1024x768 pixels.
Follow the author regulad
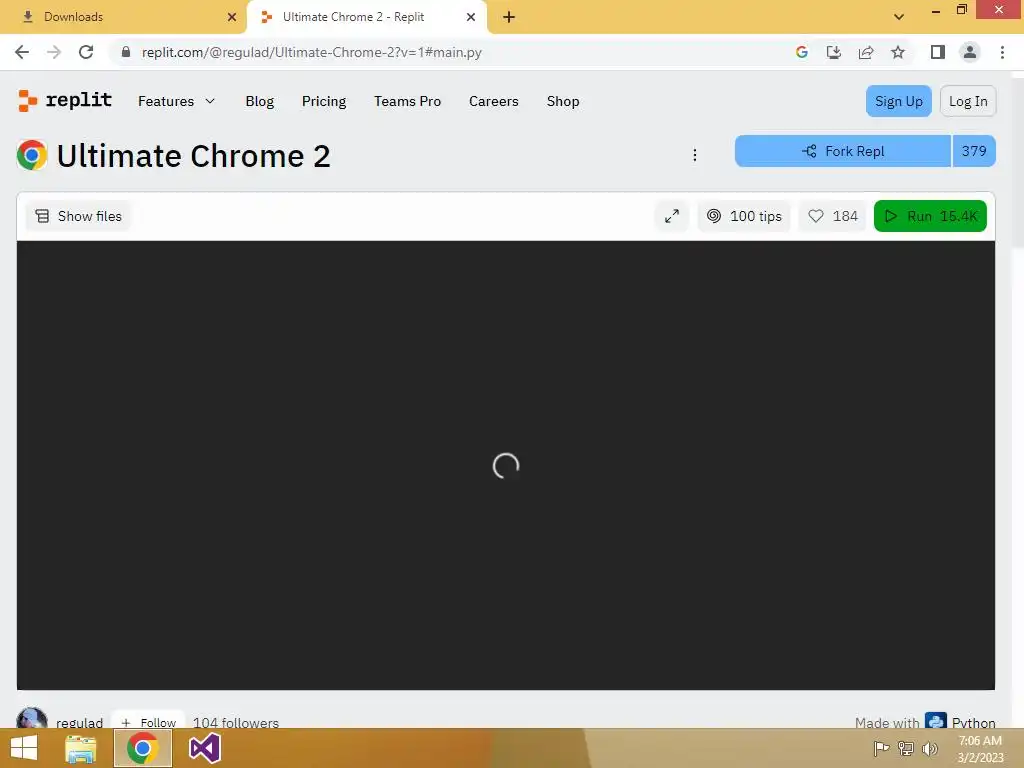(x=148, y=722)
